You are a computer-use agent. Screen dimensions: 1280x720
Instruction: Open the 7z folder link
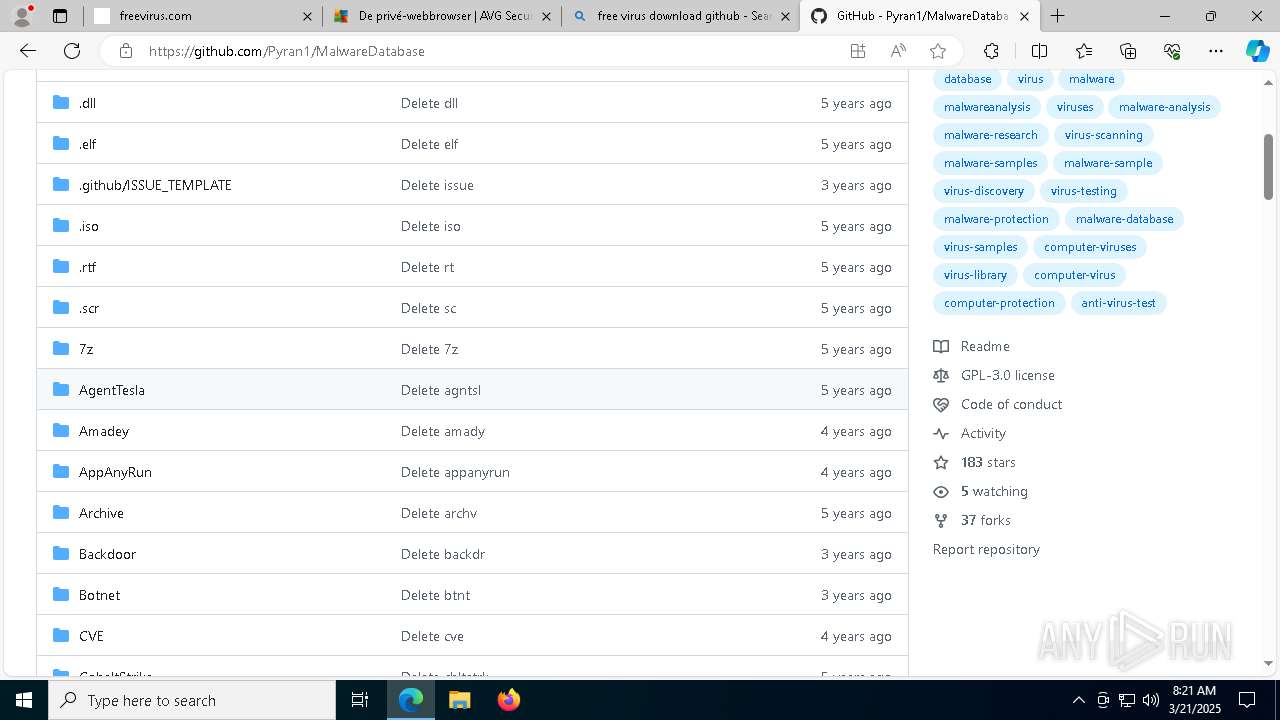(x=86, y=349)
